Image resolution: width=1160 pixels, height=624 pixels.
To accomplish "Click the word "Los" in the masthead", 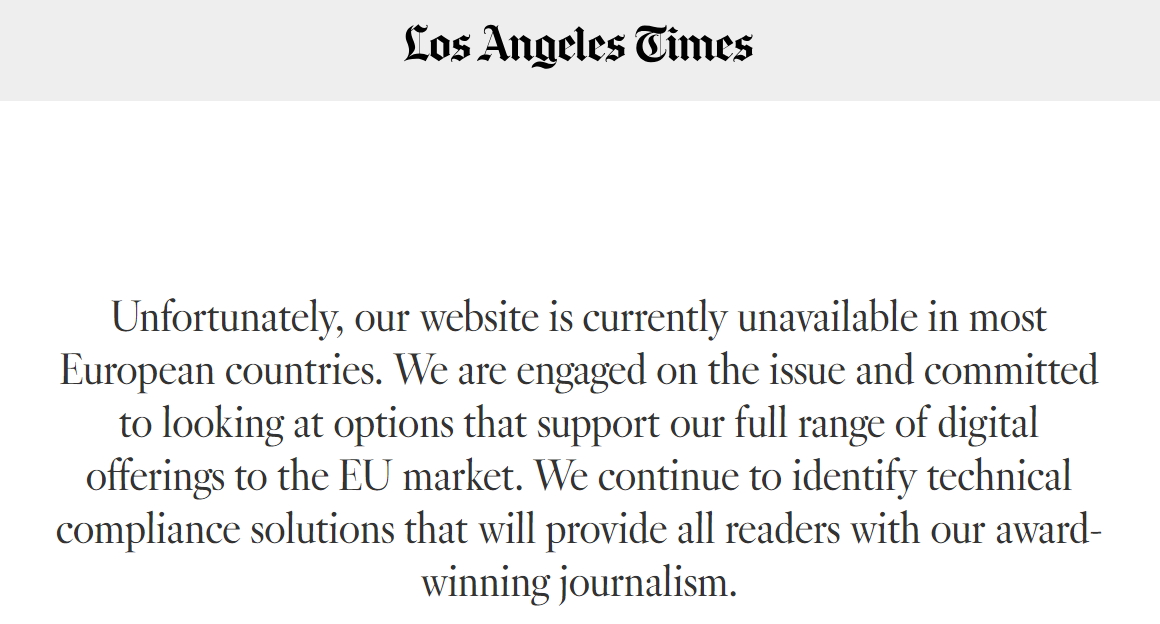I will coord(436,44).
